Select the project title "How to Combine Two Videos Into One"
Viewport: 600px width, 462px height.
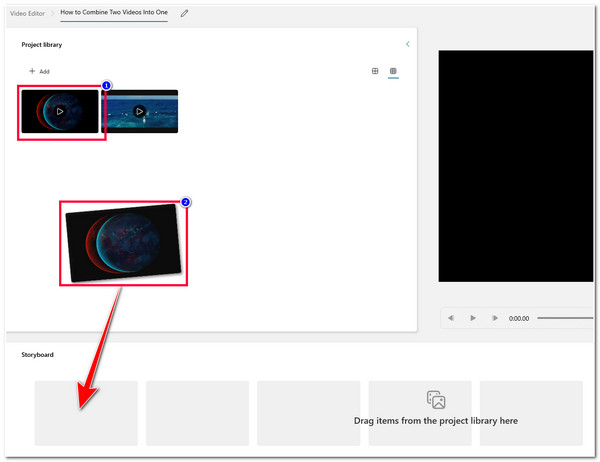[x=114, y=12]
